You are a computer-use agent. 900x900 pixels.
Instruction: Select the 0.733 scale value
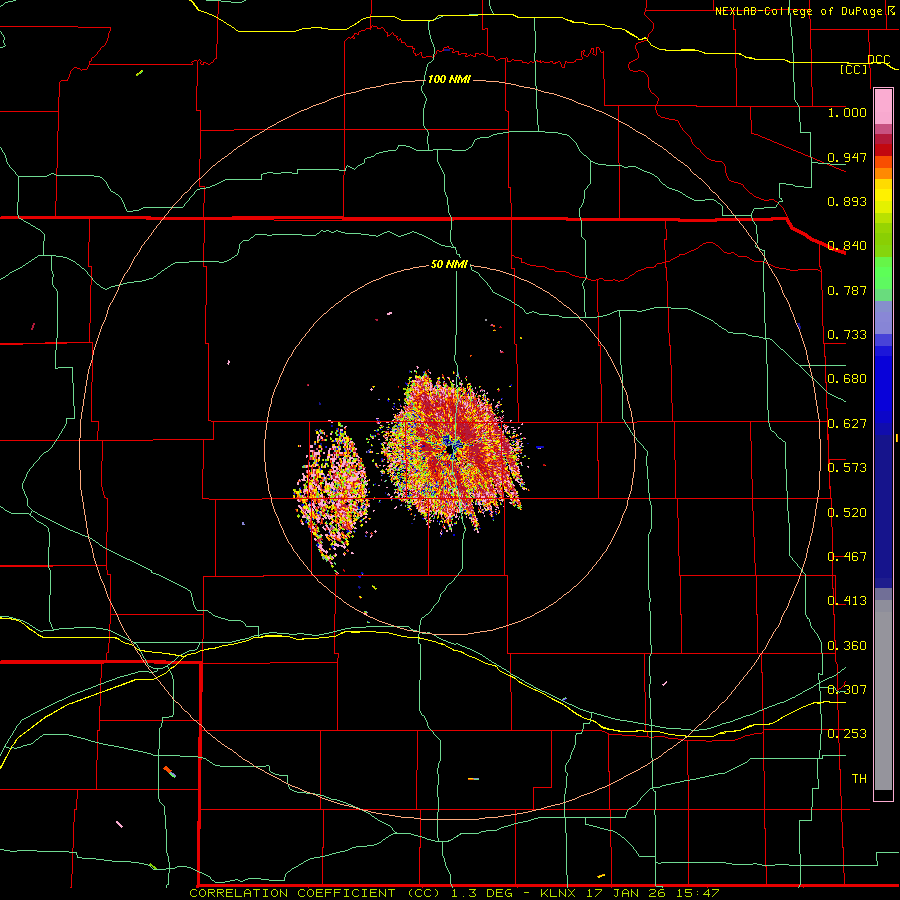pyautogui.click(x=847, y=335)
